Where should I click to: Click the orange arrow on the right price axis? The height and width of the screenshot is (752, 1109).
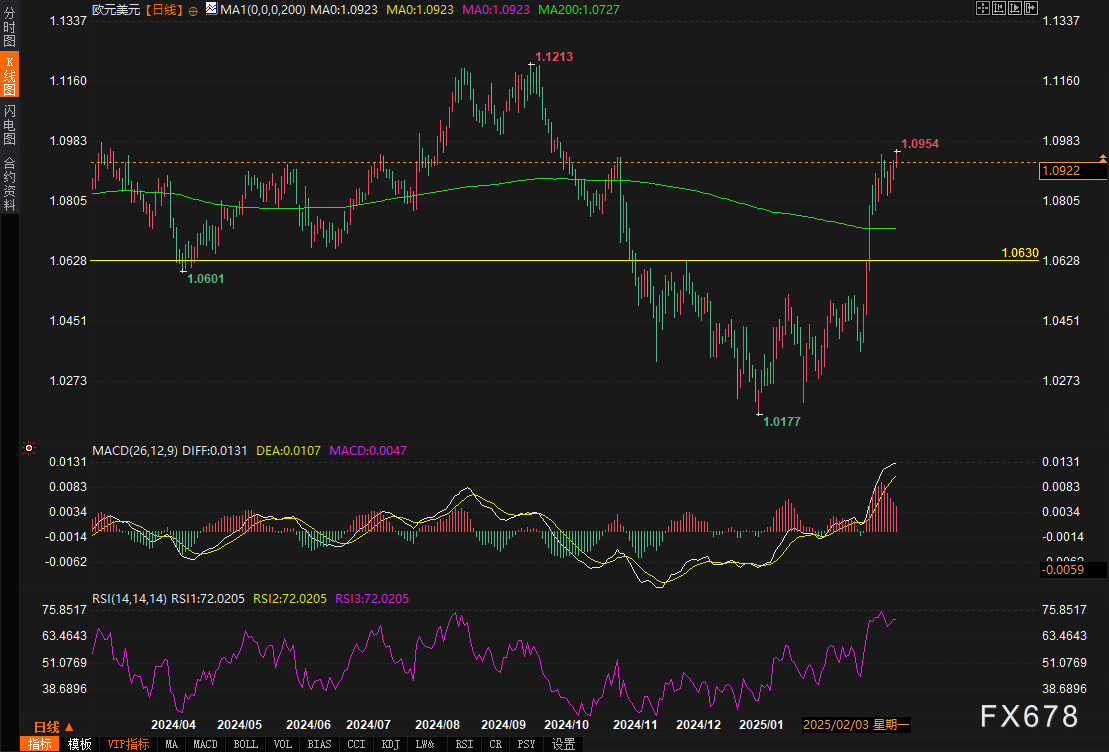[x=1102, y=158]
